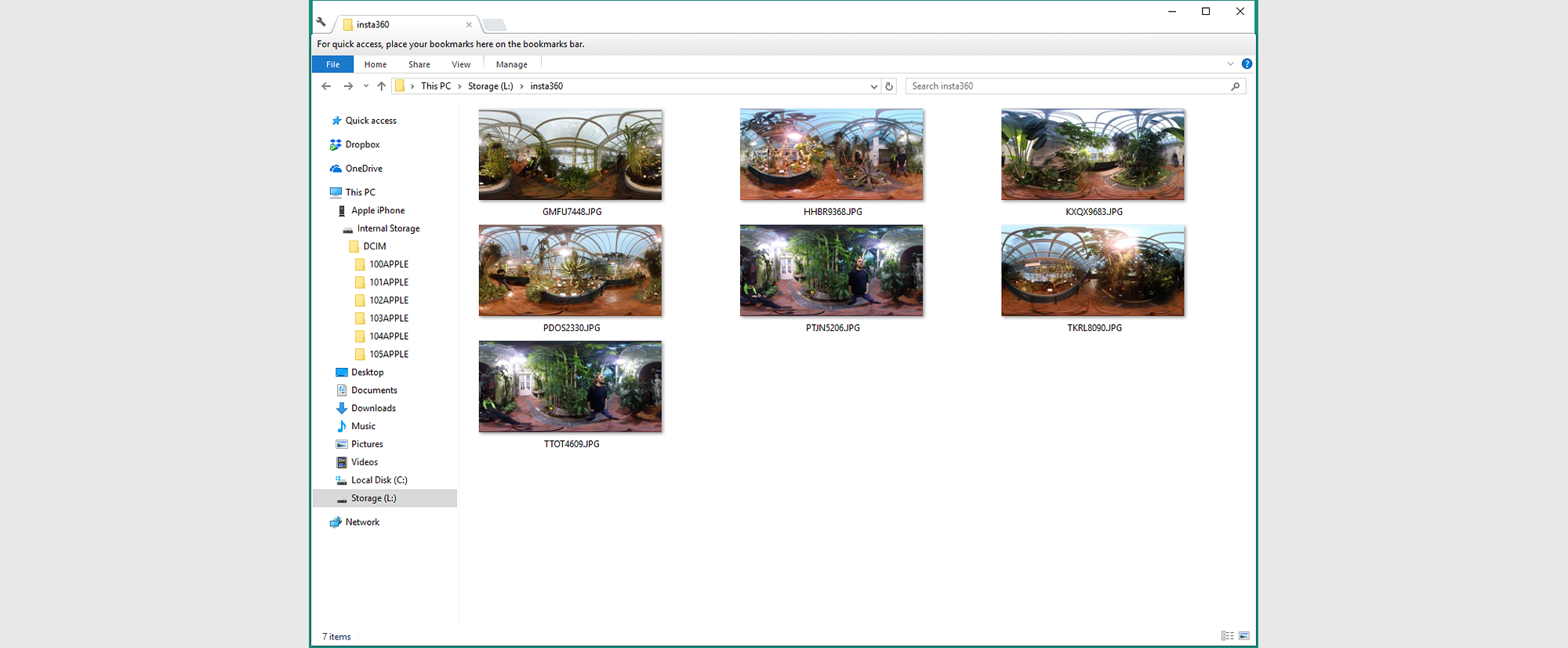Click the TKRL8090.JPG file name
1568x648 pixels.
click(1094, 328)
